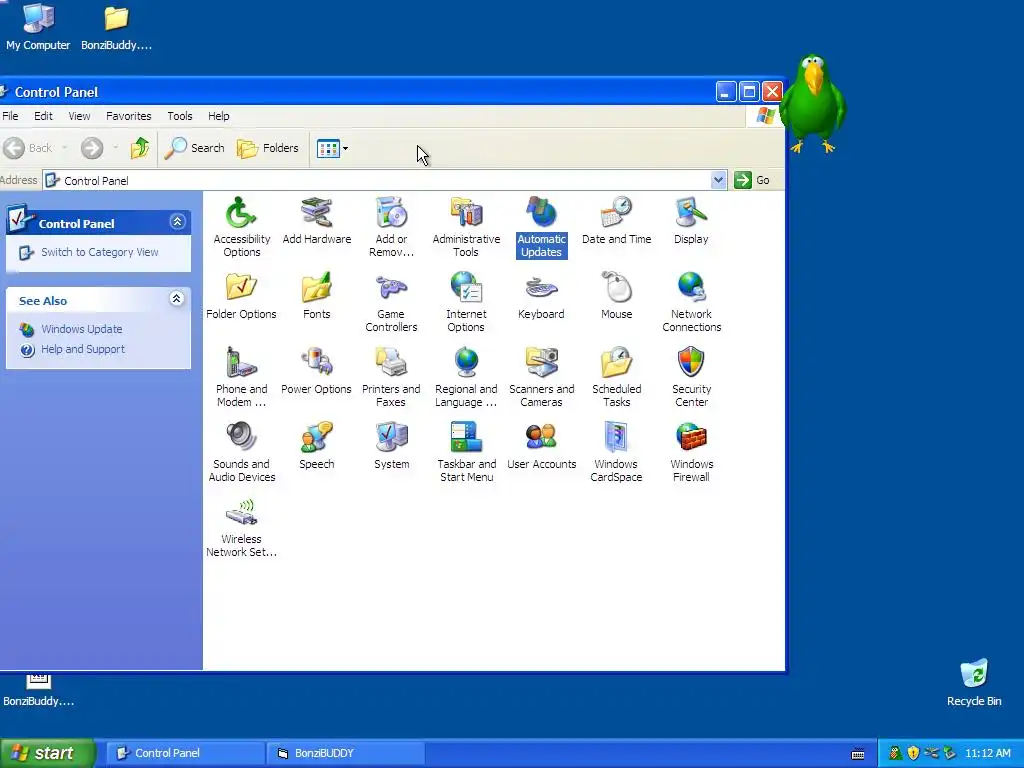Click the Go button

pos(752,180)
